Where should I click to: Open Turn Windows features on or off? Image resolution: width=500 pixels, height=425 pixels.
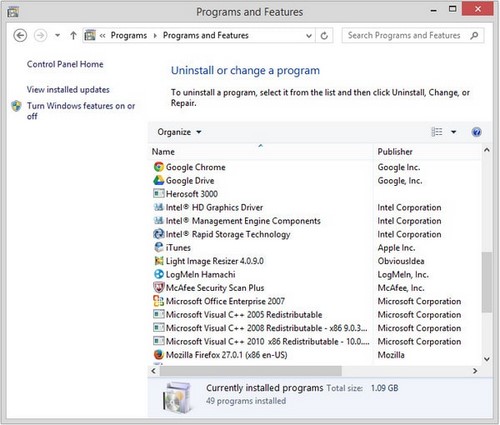tap(81, 111)
